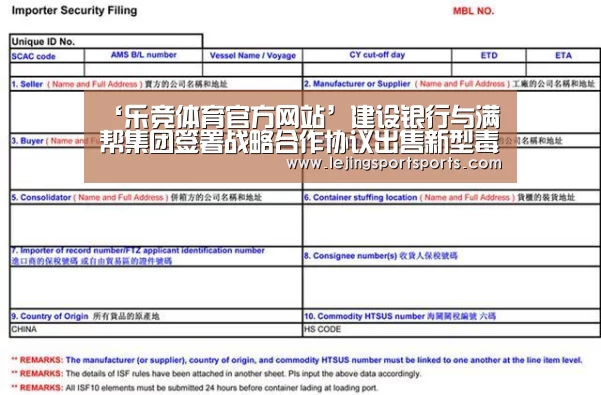Viewport: 601px width, 395px height.
Task: Click the "CY cut-off day" header
Action: (377, 55)
